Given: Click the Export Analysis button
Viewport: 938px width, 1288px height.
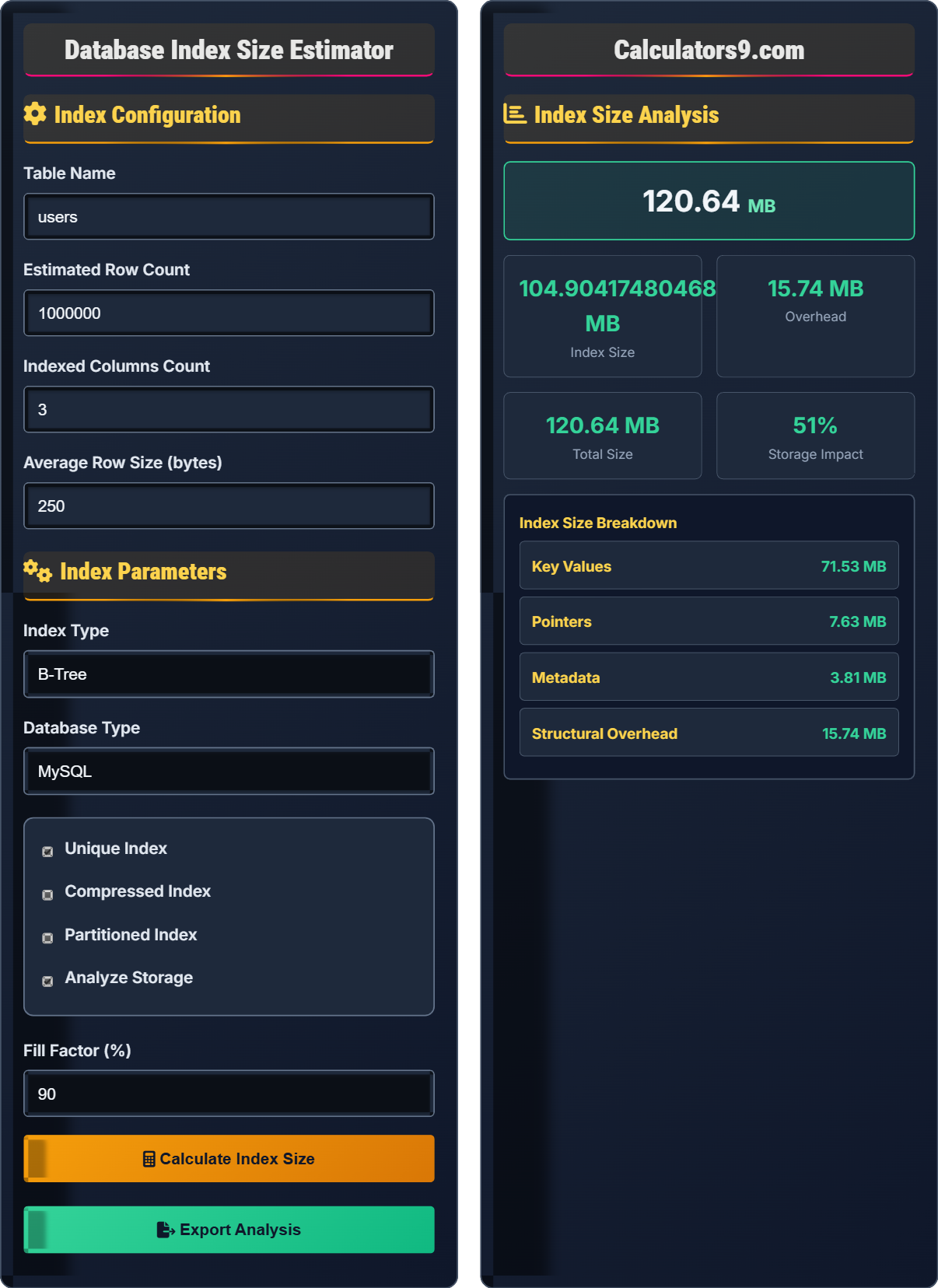Looking at the screenshot, I should pyautogui.click(x=229, y=1230).
